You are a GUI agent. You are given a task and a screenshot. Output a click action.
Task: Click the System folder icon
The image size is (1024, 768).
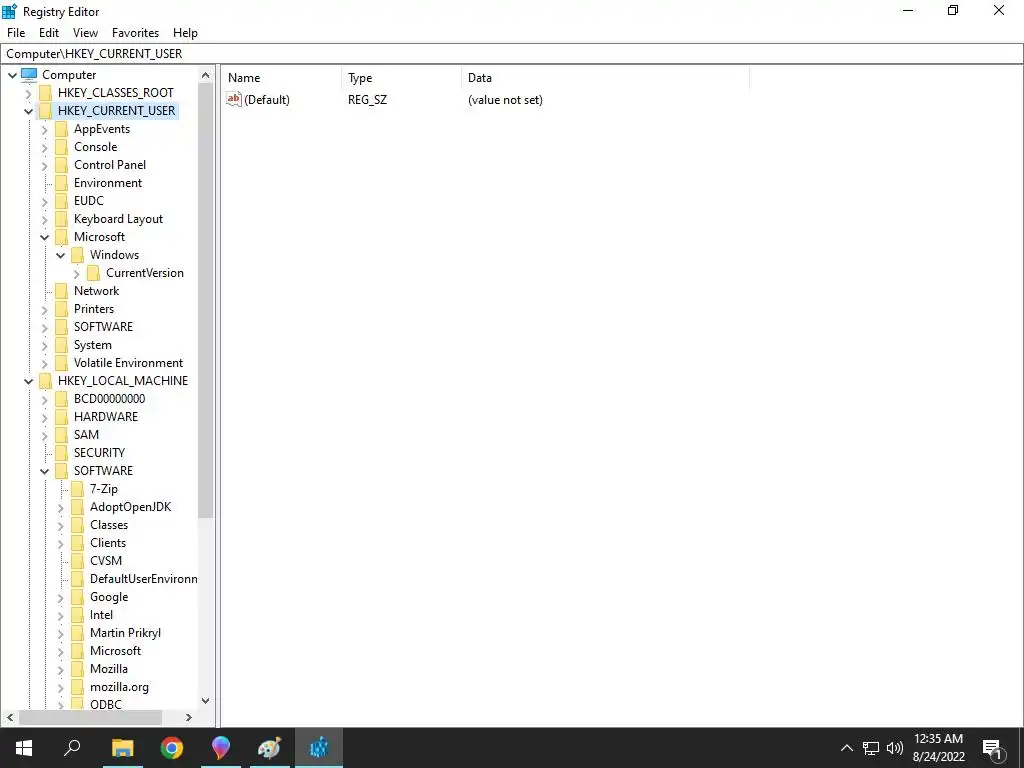click(x=61, y=345)
